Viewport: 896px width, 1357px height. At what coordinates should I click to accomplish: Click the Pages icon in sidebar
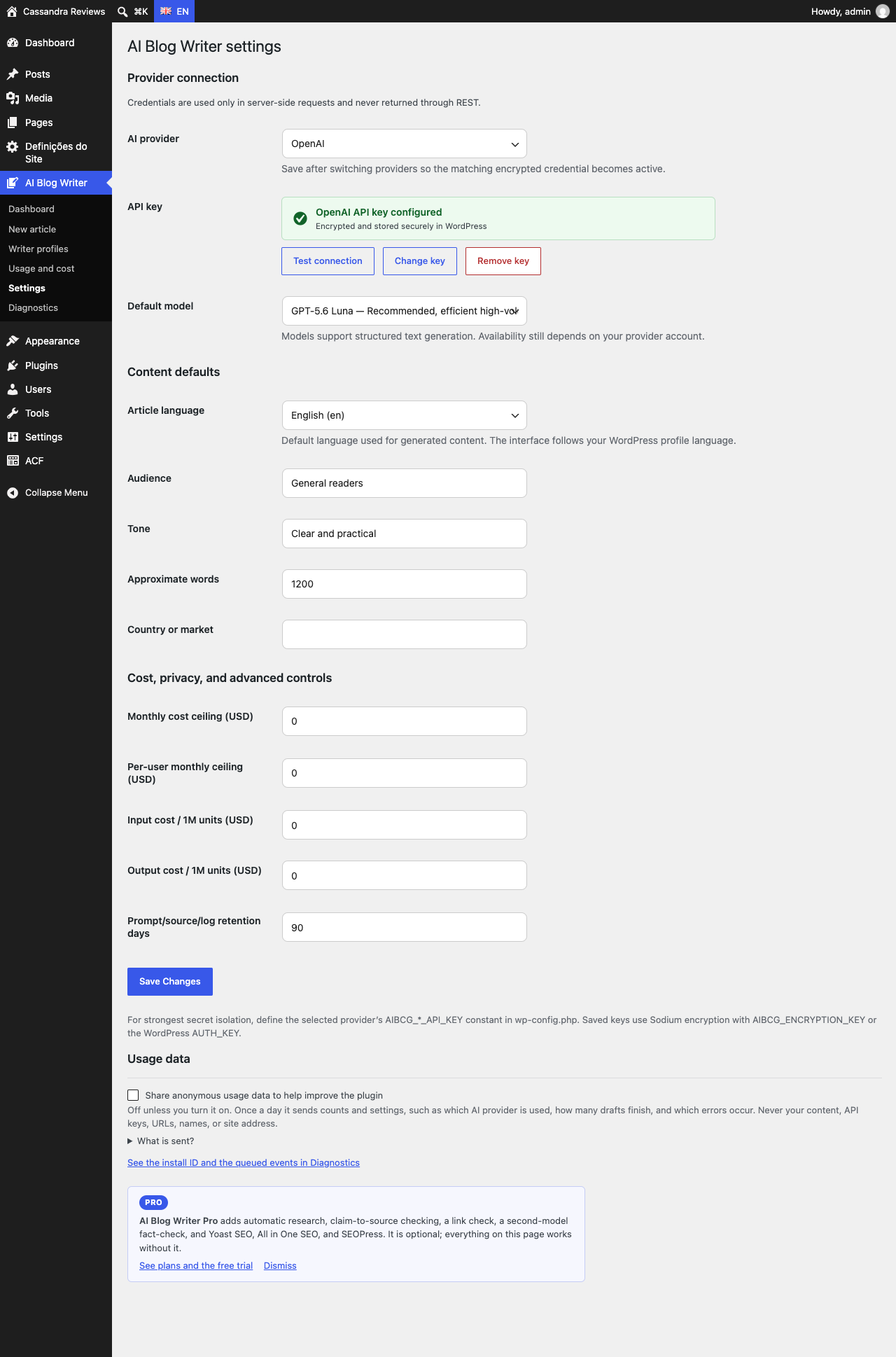[13, 123]
